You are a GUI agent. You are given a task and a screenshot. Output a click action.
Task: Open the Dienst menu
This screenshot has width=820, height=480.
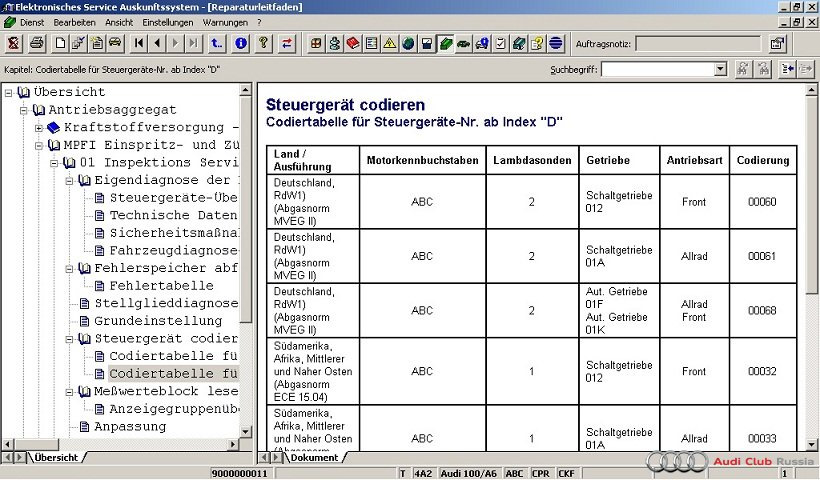pos(32,22)
